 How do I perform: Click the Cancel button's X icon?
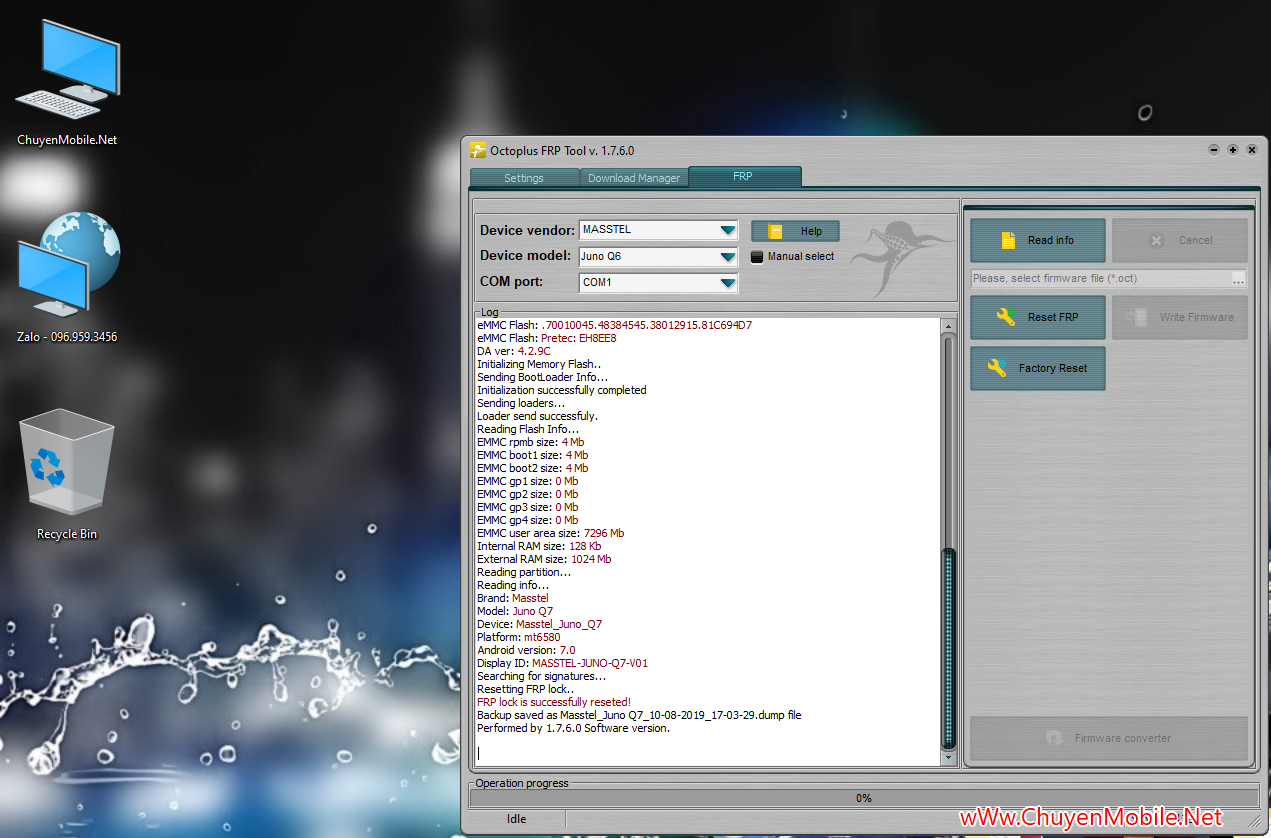point(1156,240)
